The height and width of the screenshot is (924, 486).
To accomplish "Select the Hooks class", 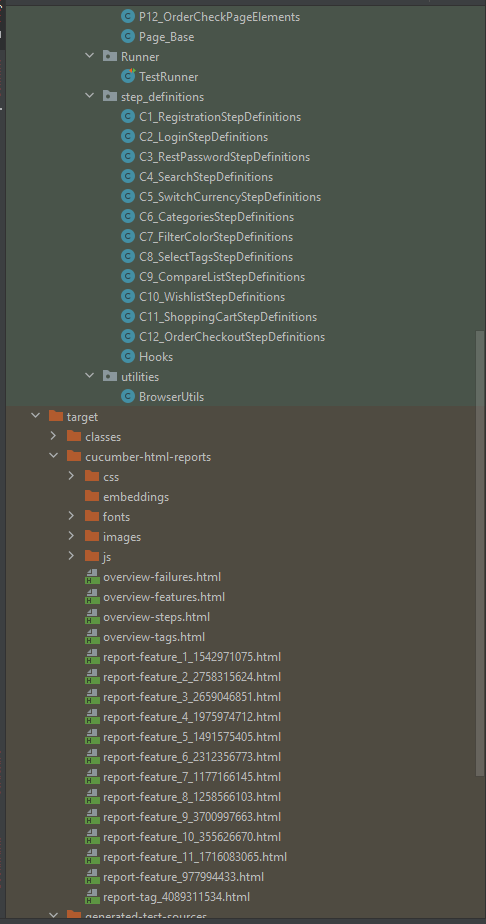I will click(x=156, y=357).
